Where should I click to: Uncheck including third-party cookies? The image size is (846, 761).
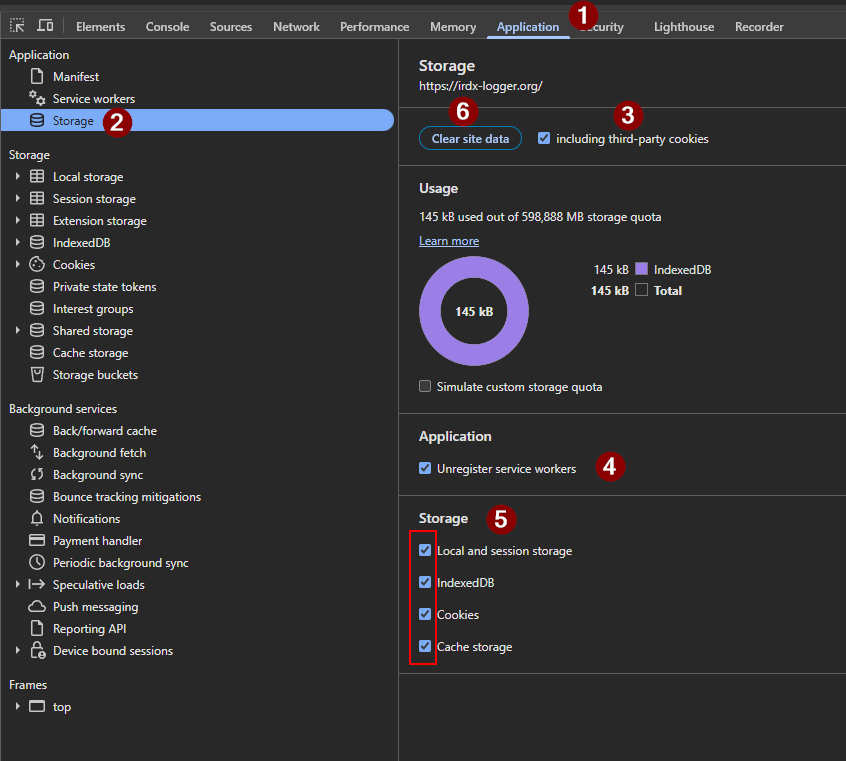543,138
